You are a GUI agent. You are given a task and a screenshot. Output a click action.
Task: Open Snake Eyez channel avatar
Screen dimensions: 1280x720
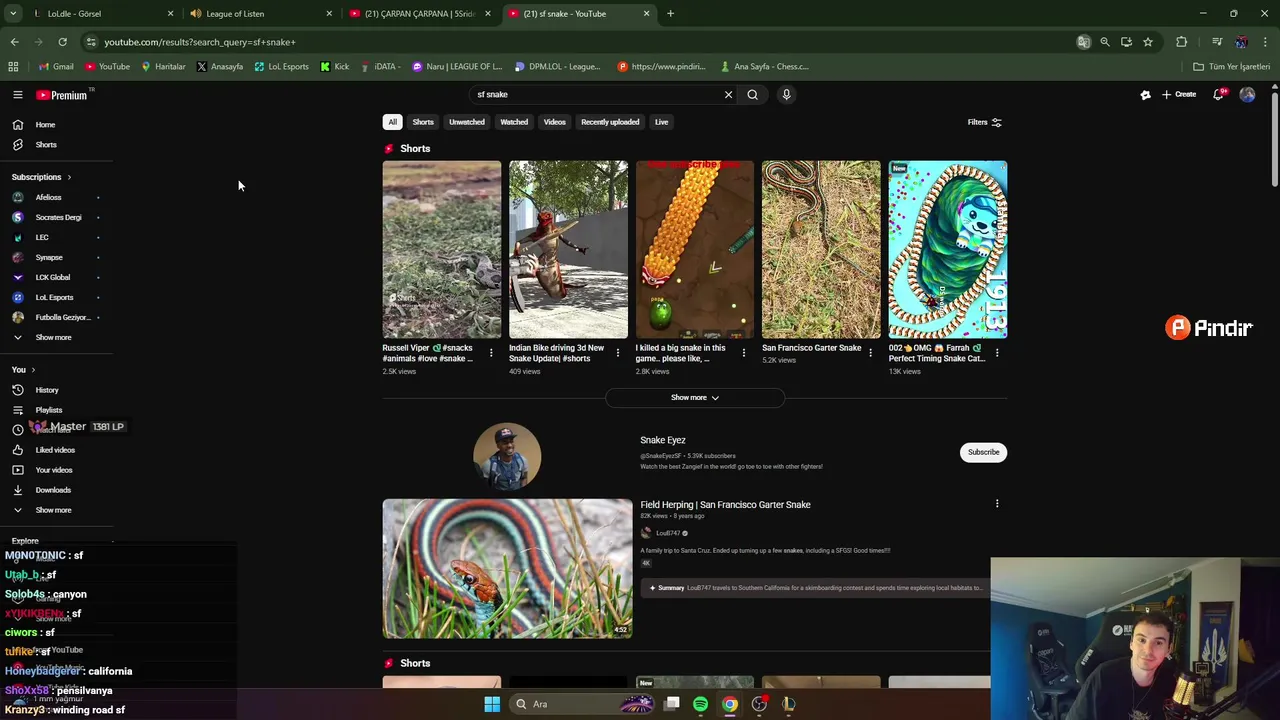(507, 456)
